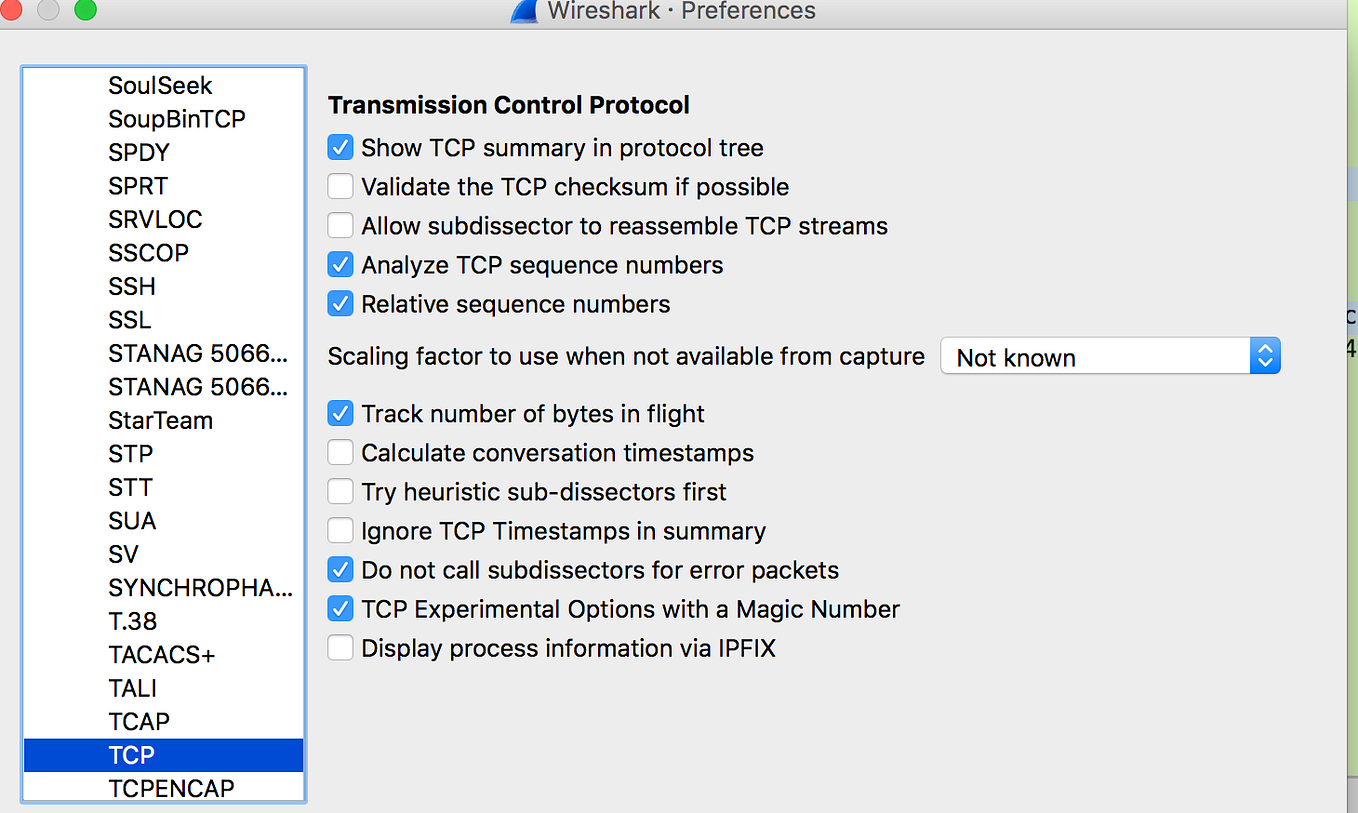Select TCPENCAP protocol in the list
1358x813 pixels.
171,788
